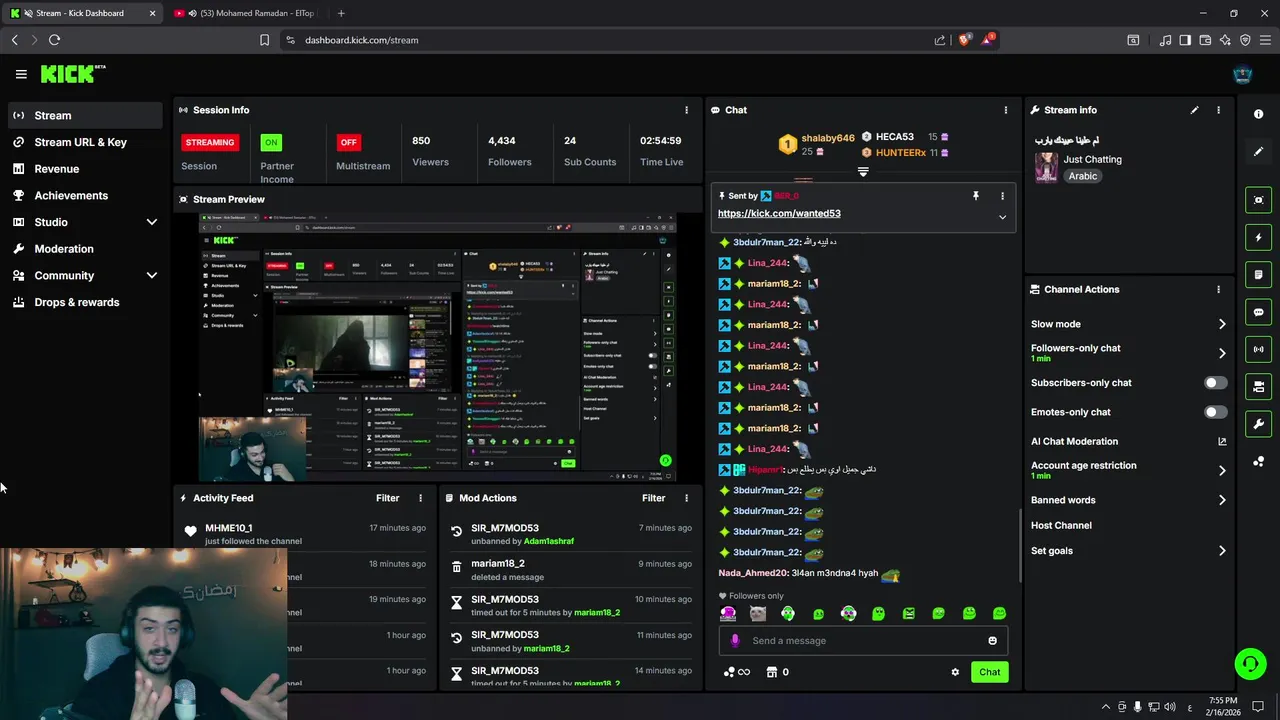Screen dimensions: 1280x720
Task: Toggle Multistream OFF indicator
Action: pos(348,142)
